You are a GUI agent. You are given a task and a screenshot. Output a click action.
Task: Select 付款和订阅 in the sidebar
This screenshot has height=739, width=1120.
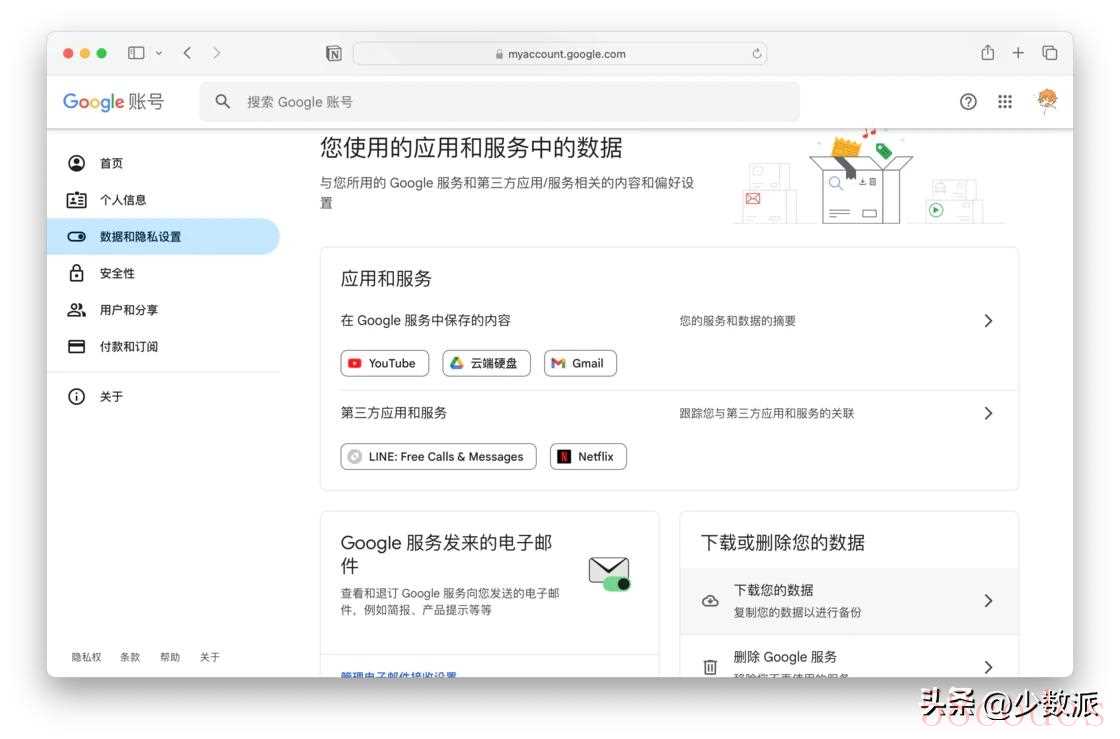pos(163,346)
